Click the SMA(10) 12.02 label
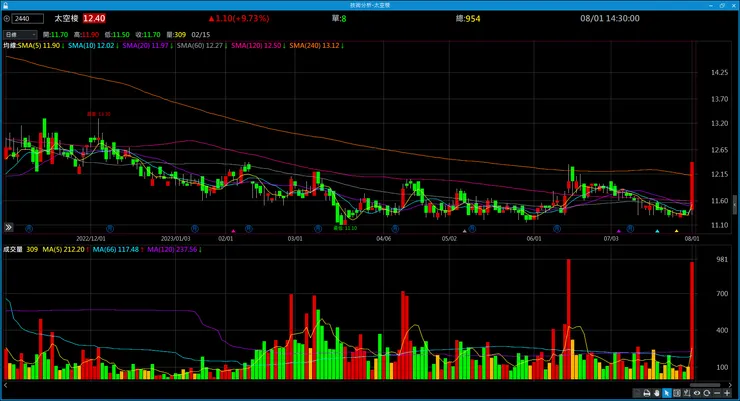This screenshot has height=401, width=740. click(x=91, y=46)
